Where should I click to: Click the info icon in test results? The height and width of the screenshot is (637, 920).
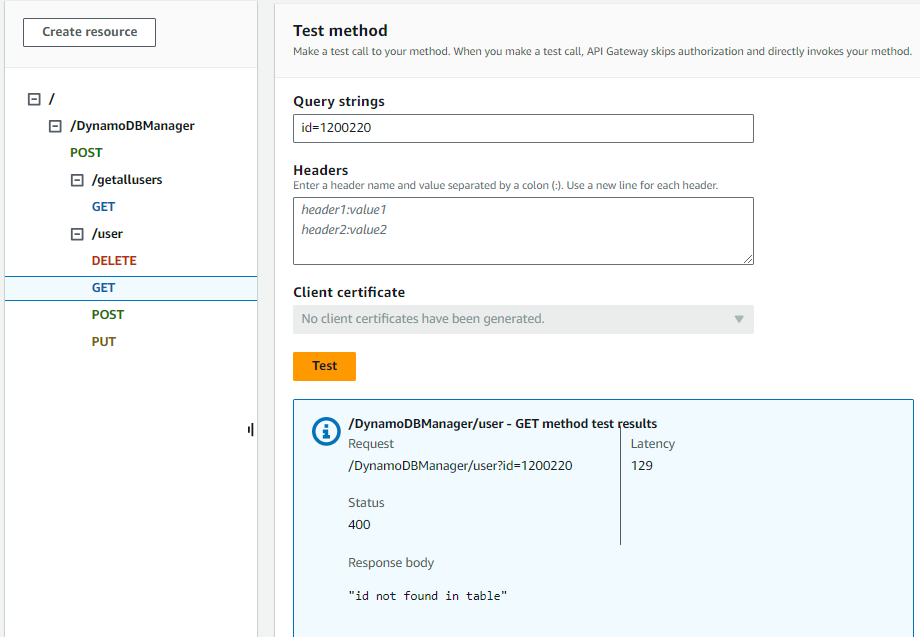[327, 431]
